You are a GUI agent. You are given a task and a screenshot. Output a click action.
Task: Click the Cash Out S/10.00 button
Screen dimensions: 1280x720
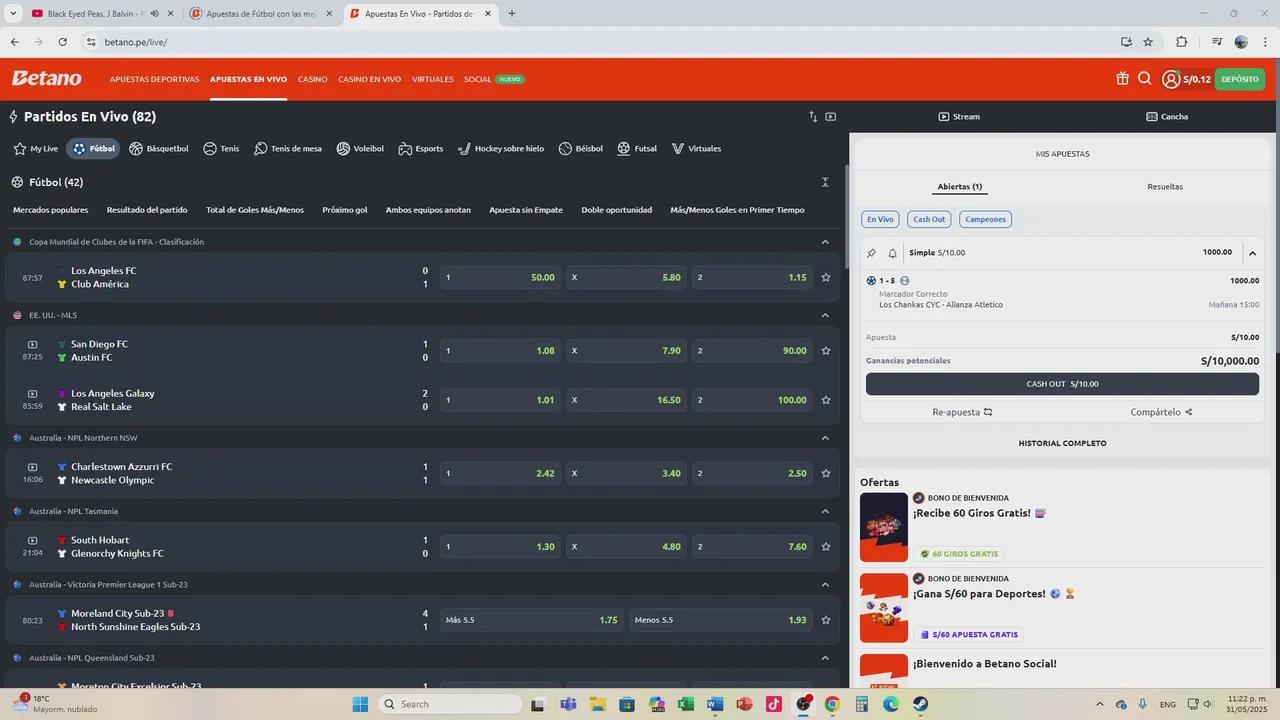tap(1062, 384)
